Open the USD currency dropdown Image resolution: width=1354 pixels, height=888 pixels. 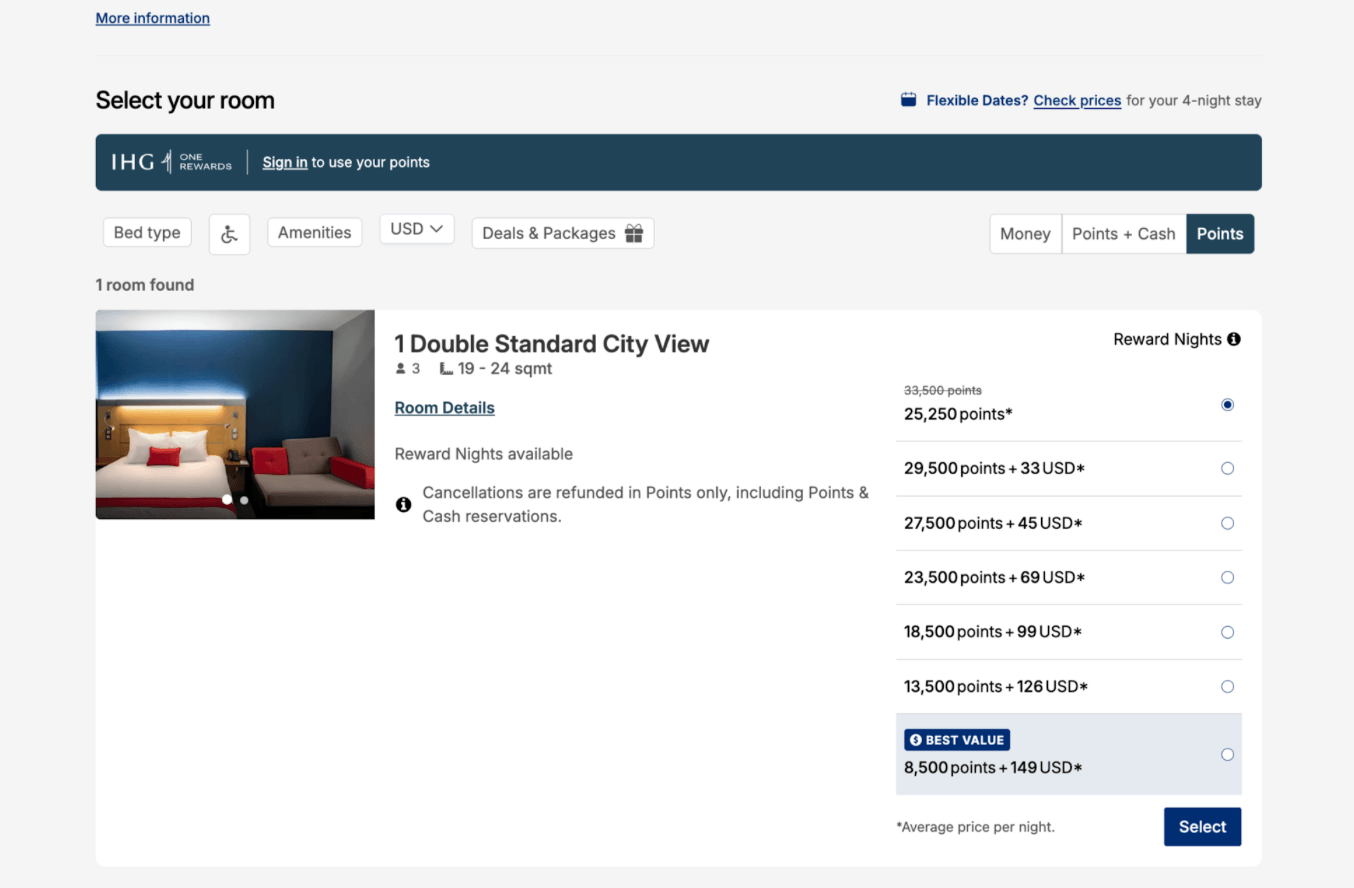[417, 229]
